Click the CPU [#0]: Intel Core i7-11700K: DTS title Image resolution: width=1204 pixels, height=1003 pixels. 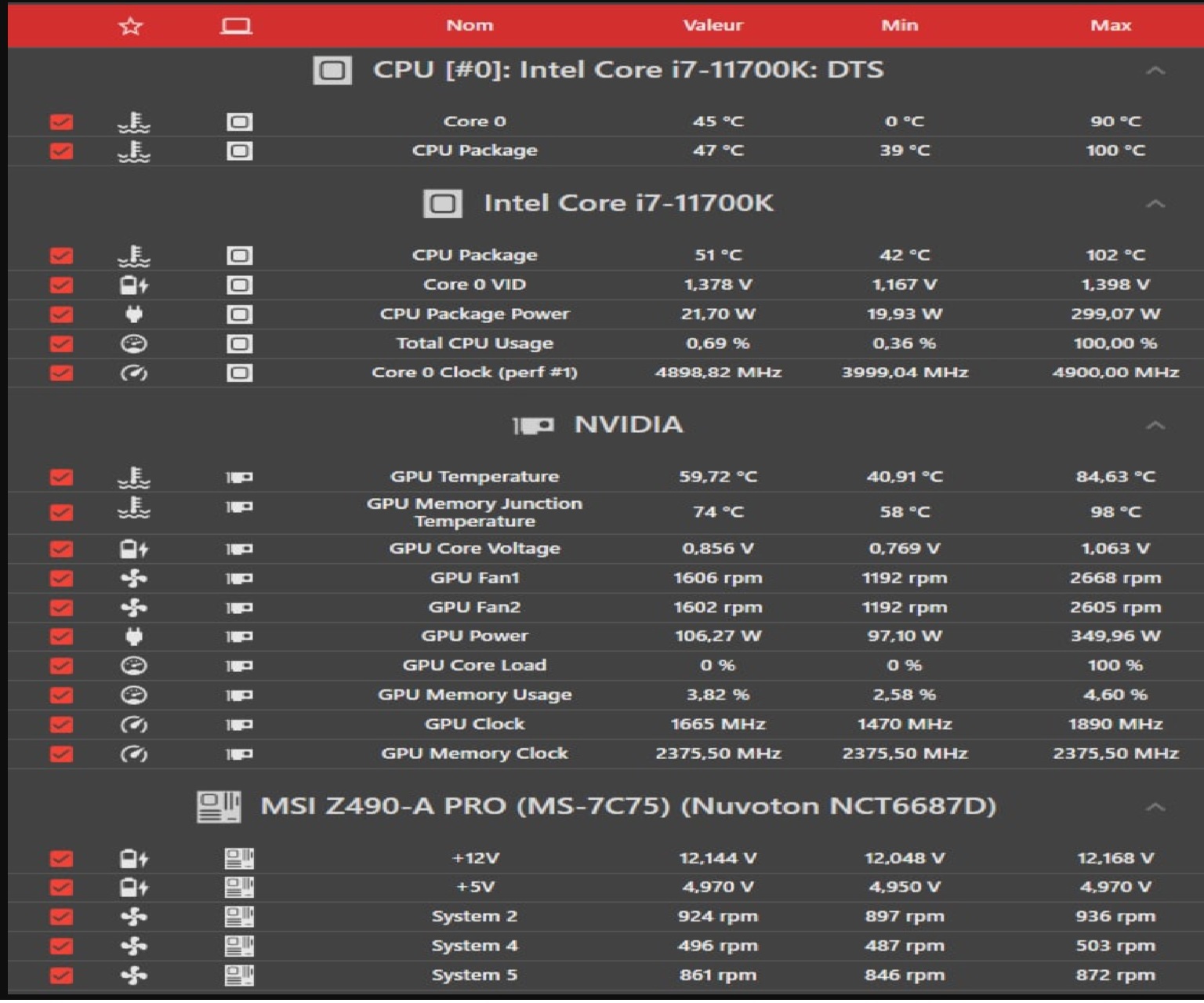coord(628,70)
